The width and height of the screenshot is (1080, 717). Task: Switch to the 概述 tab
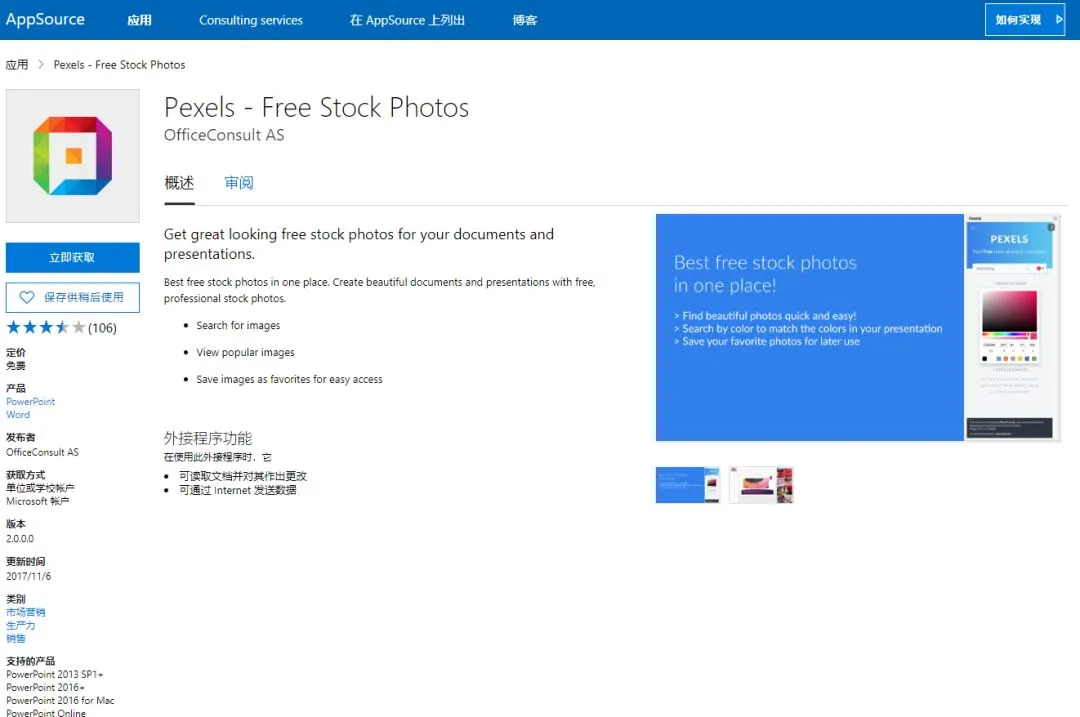click(x=179, y=183)
